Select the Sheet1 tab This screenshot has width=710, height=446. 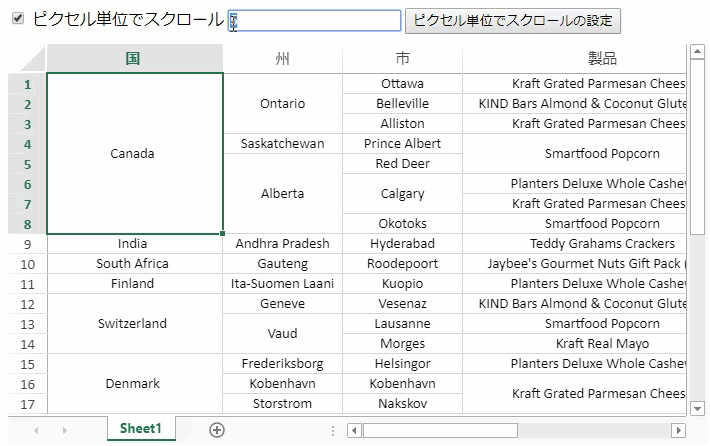pyautogui.click(x=140, y=428)
